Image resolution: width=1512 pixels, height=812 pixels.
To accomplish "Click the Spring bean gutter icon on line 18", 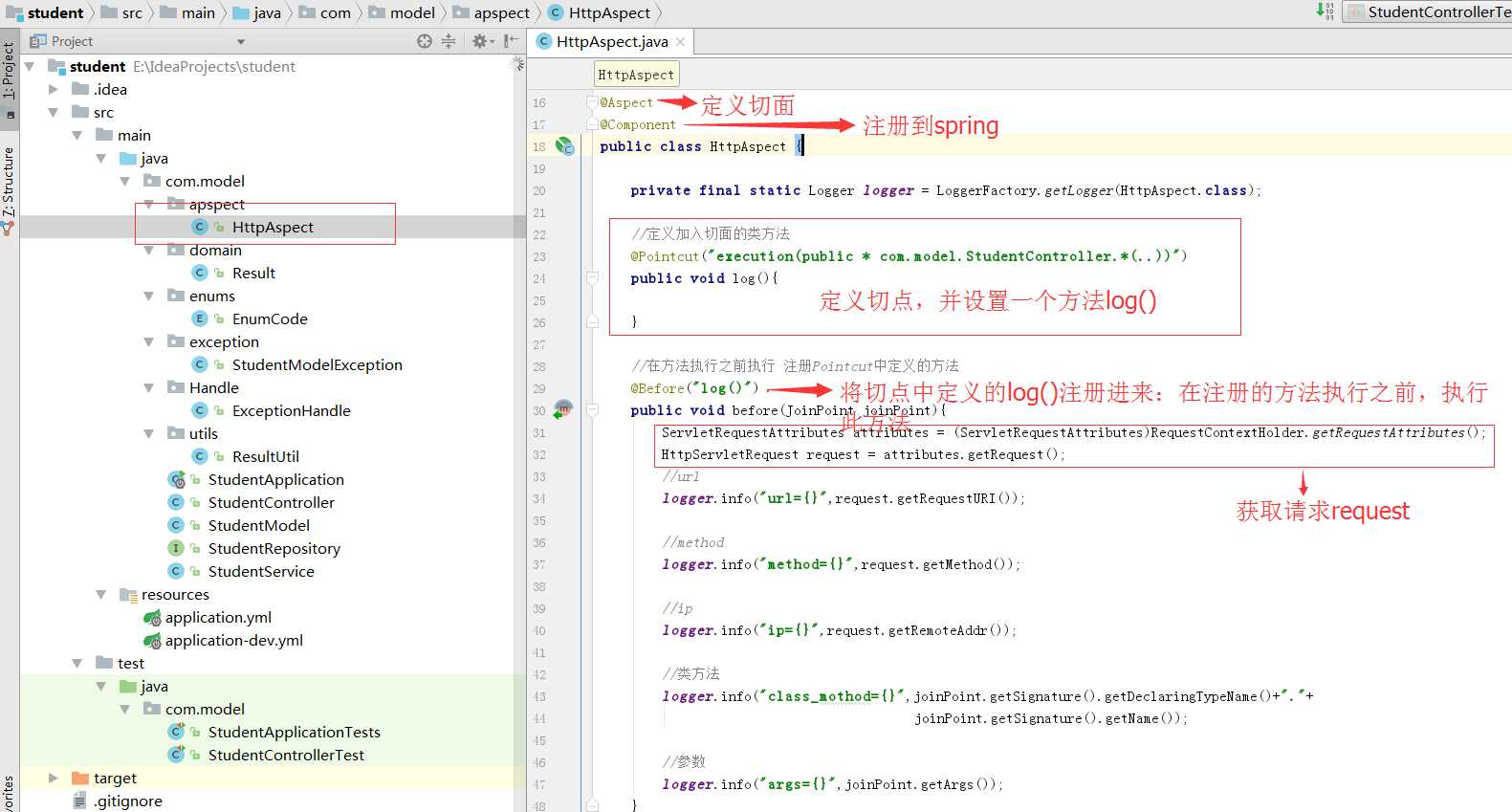I will tap(565, 146).
